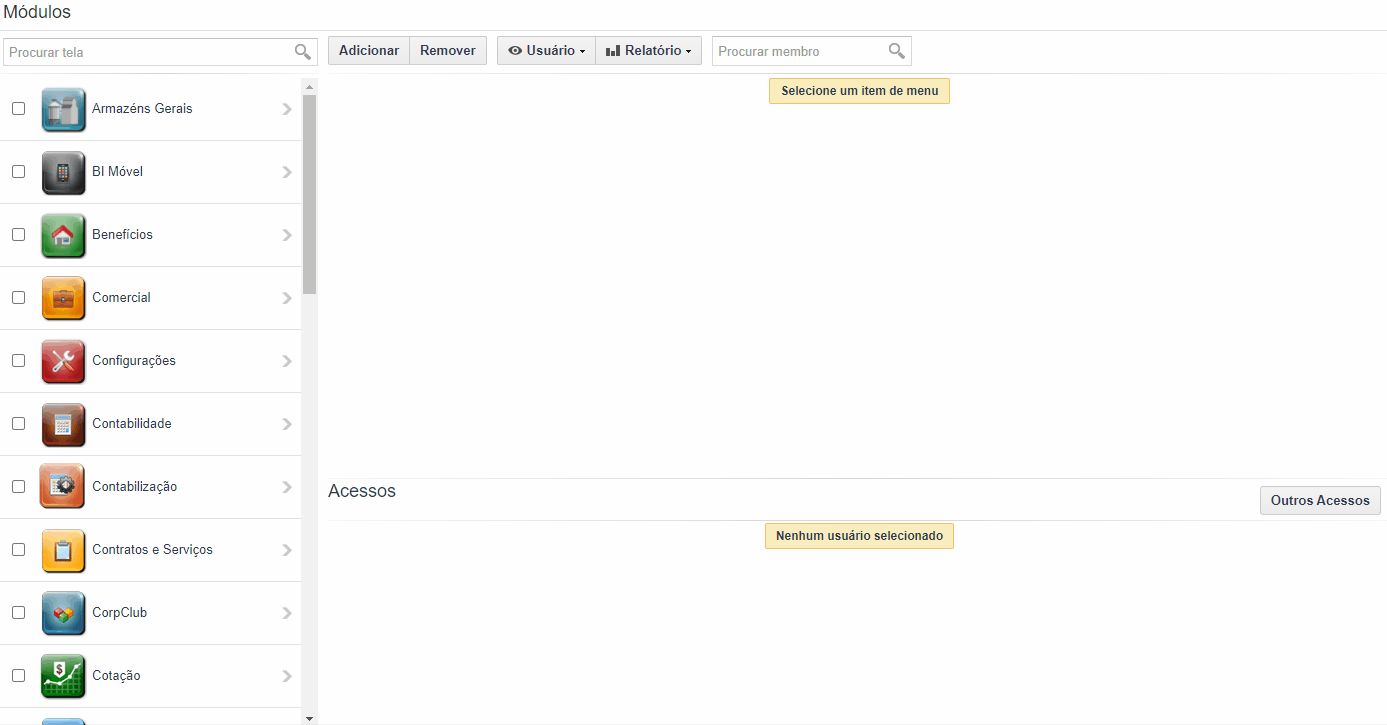The width and height of the screenshot is (1387, 725).
Task: Open the Configurações tools icon
Action: coord(63,361)
